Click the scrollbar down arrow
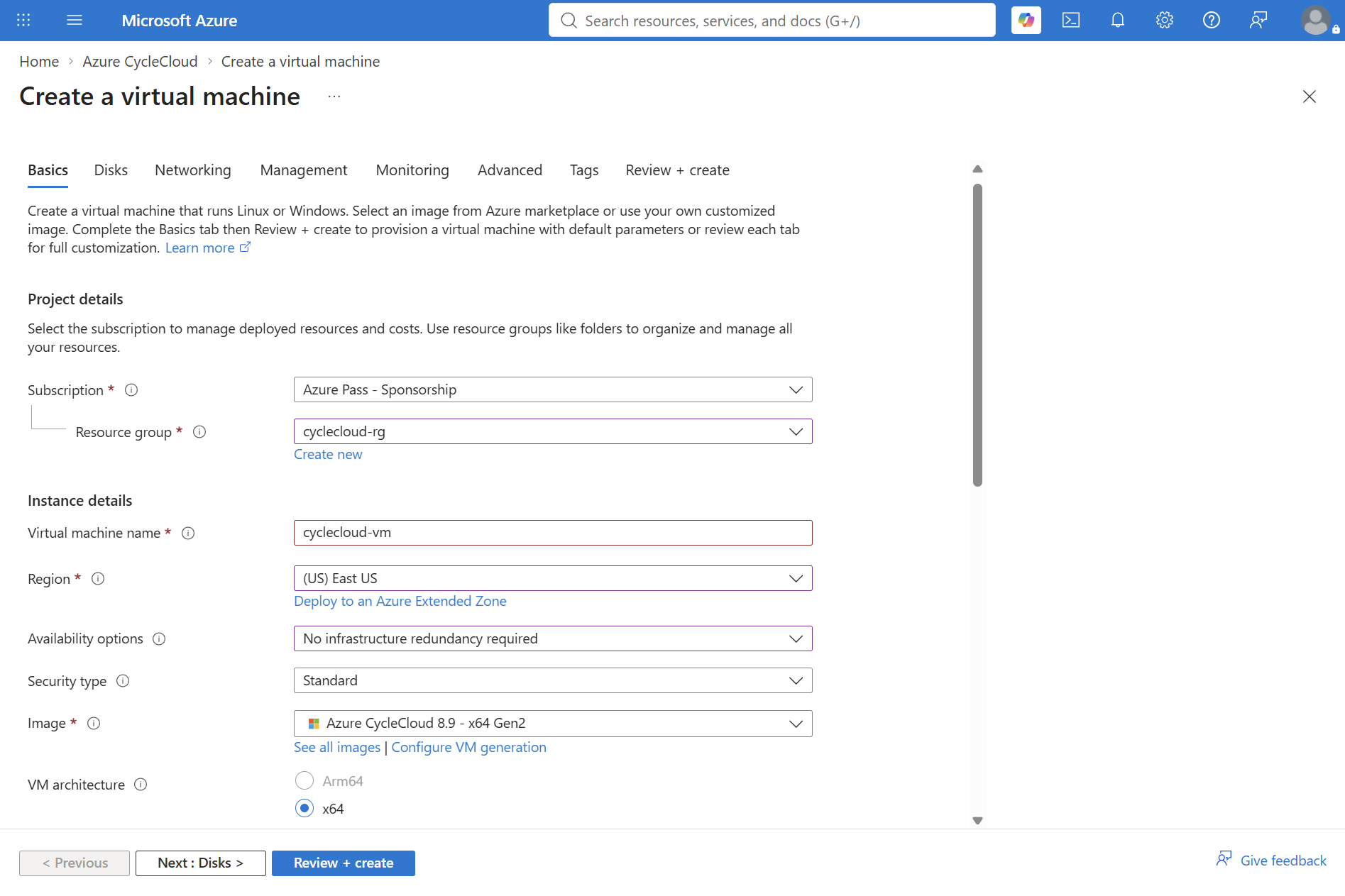Screen dimensions: 1345x896 977,821
